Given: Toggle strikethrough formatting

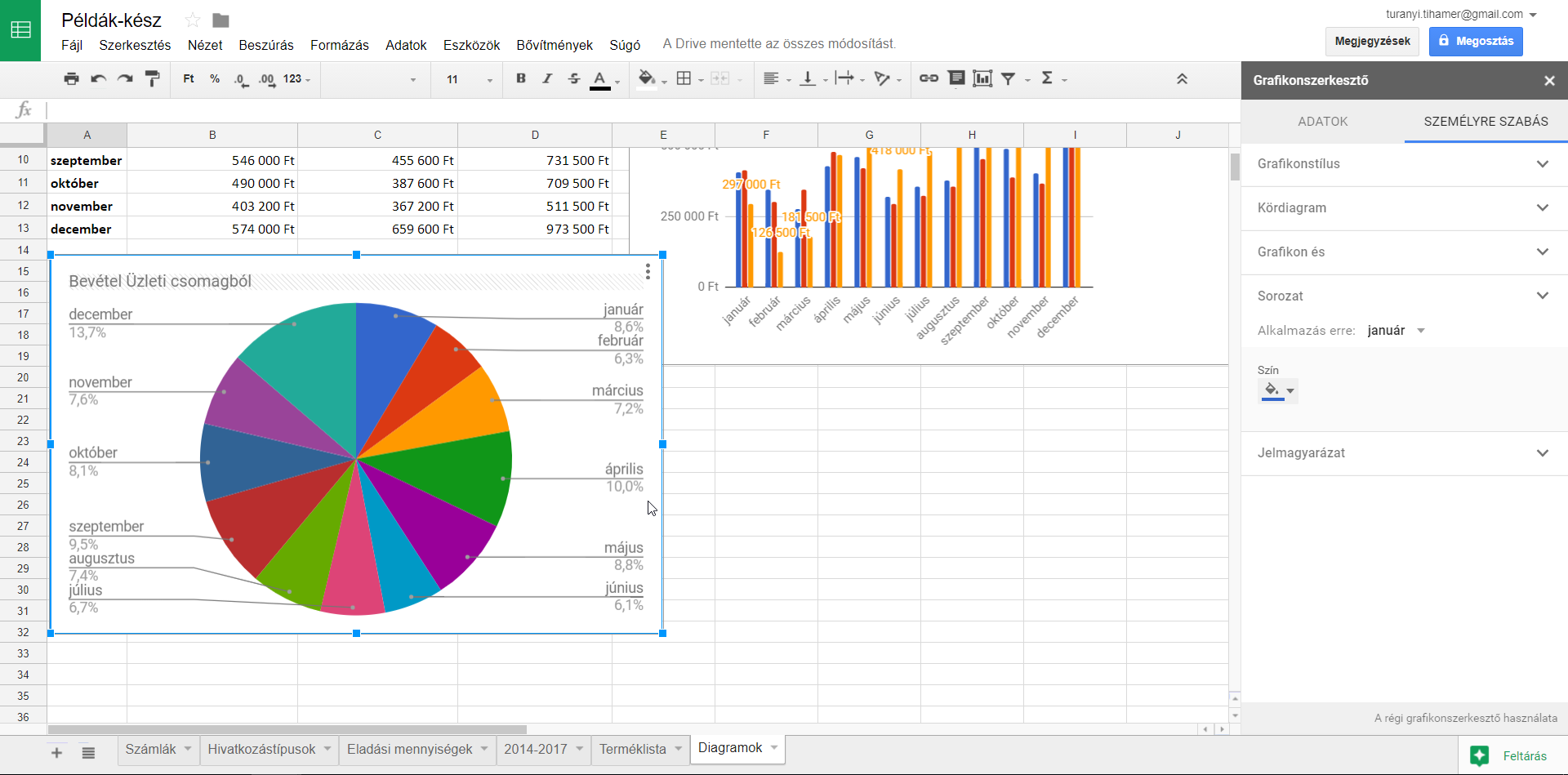Looking at the screenshot, I should (574, 79).
